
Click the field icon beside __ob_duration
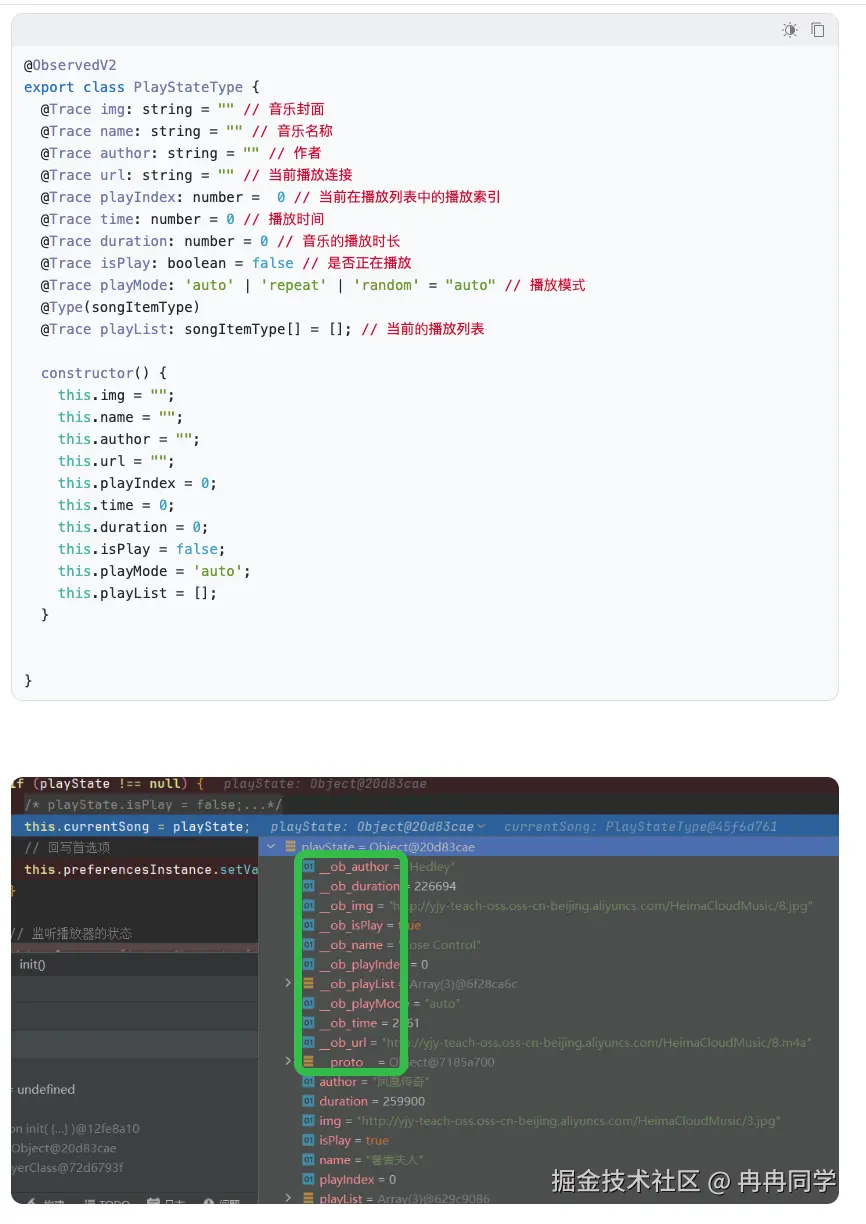[308, 886]
